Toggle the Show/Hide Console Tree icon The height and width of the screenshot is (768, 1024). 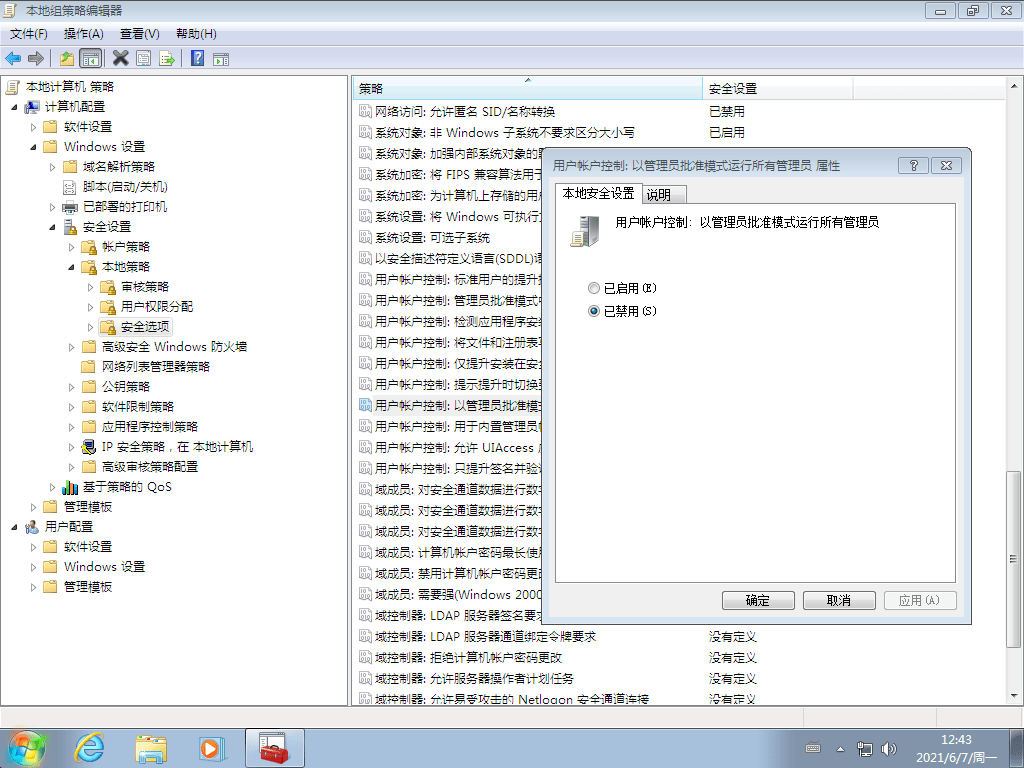coord(90,58)
